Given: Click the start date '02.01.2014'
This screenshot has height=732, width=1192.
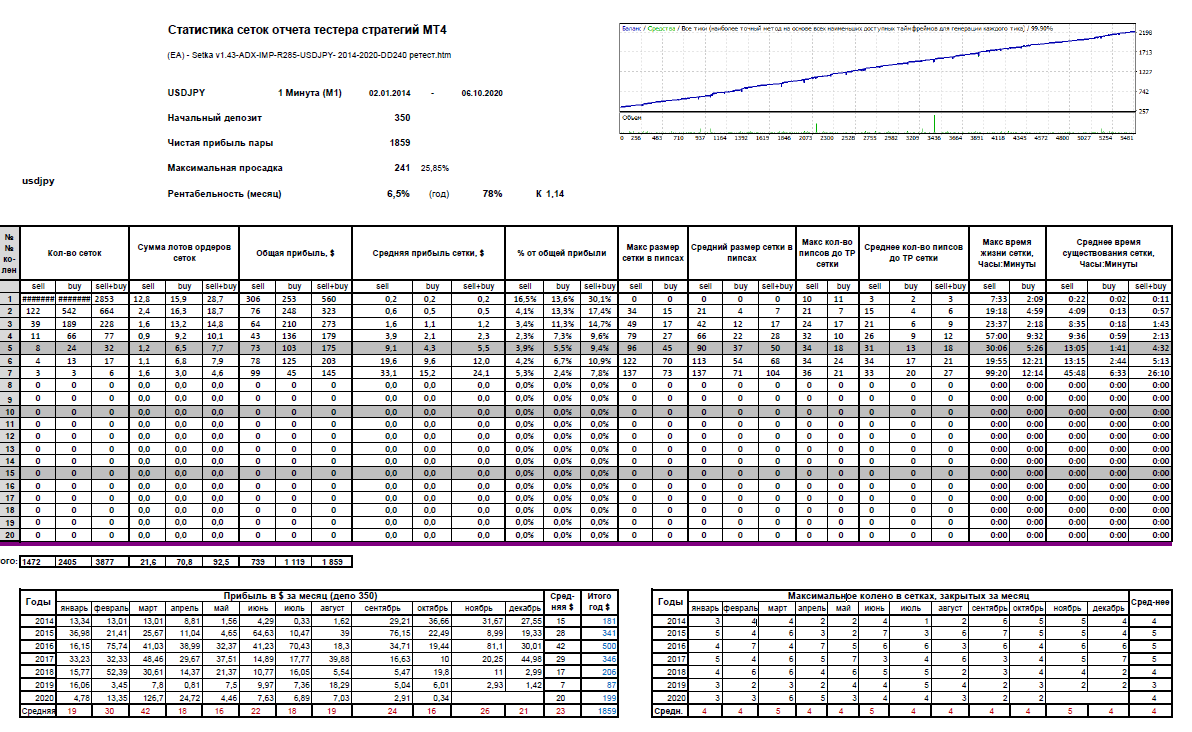Looking at the screenshot, I should click(x=389, y=93).
